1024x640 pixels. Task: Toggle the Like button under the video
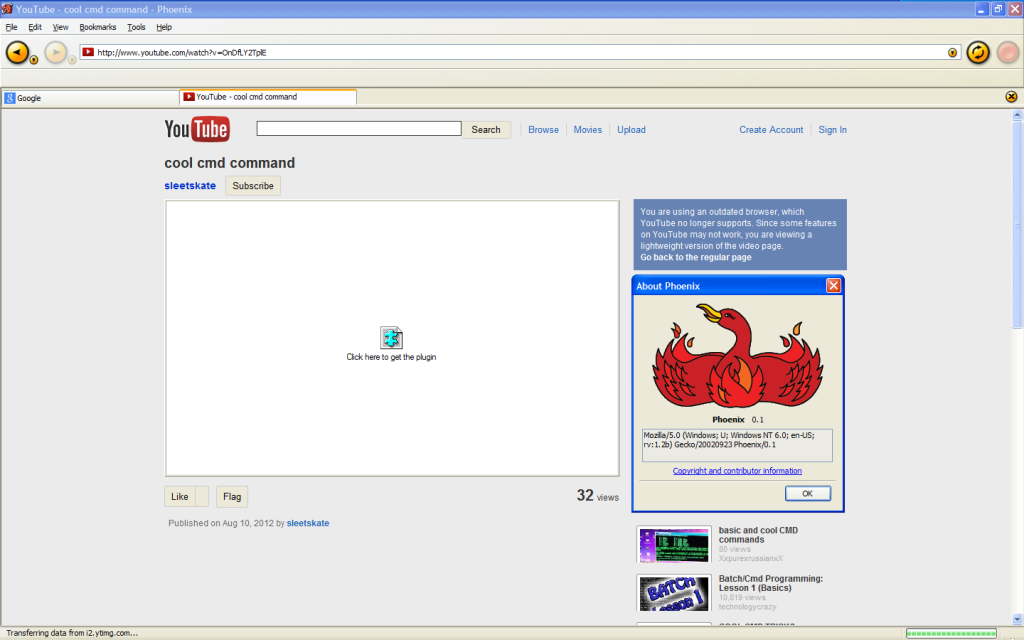pyautogui.click(x=180, y=496)
